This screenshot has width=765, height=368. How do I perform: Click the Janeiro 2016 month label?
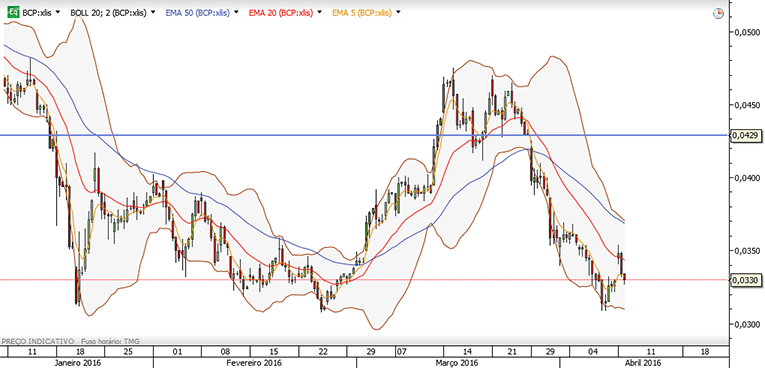[x=77, y=363]
